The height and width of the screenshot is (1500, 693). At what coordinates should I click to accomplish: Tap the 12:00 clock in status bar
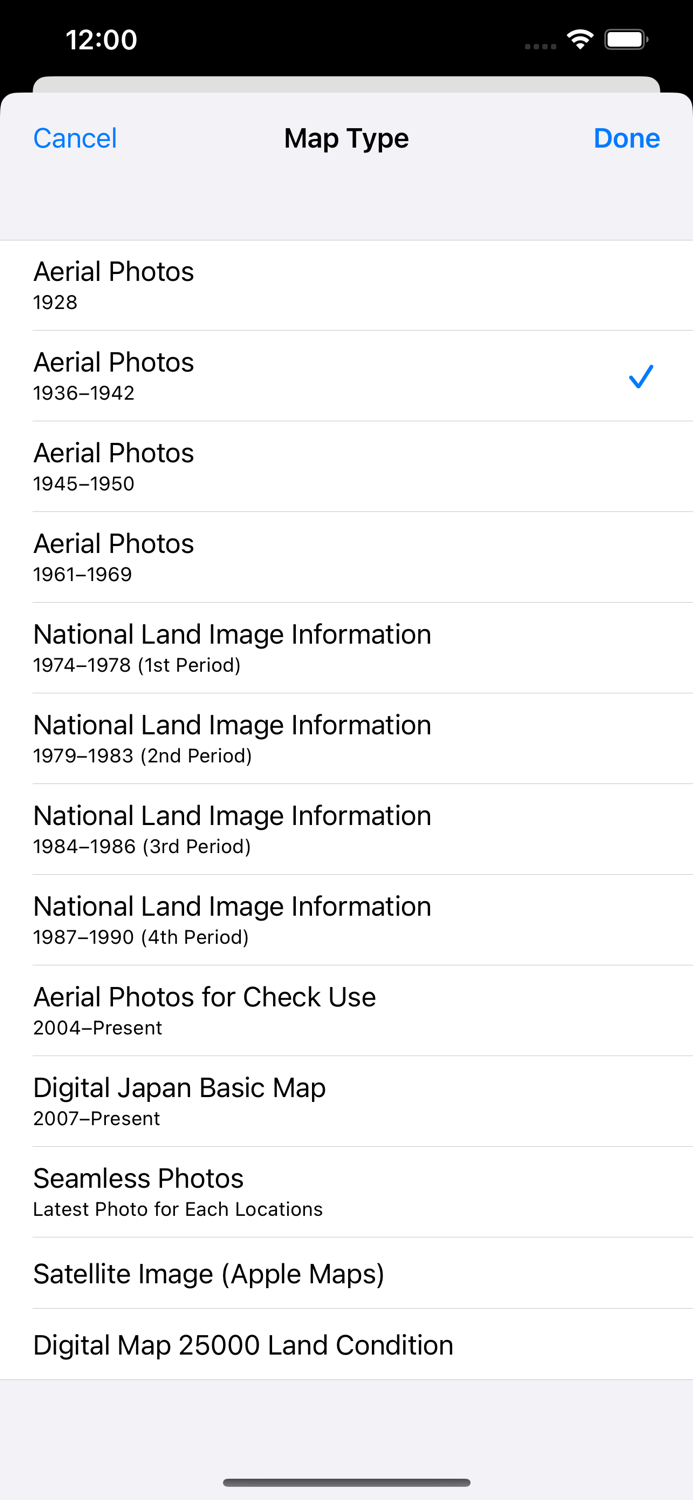[x=101, y=40]
